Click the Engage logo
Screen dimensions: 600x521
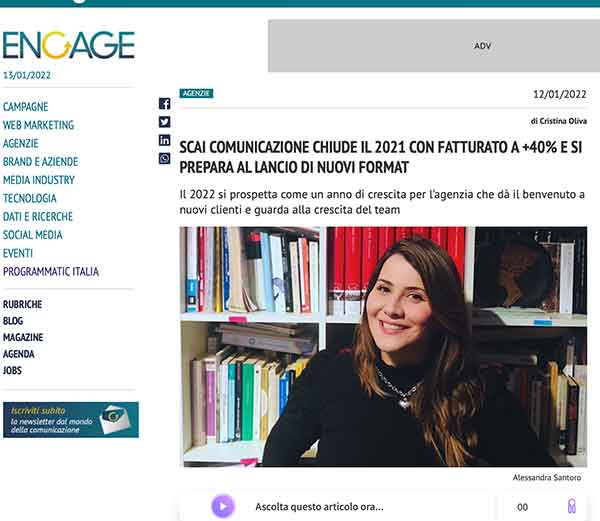[68, 45]
